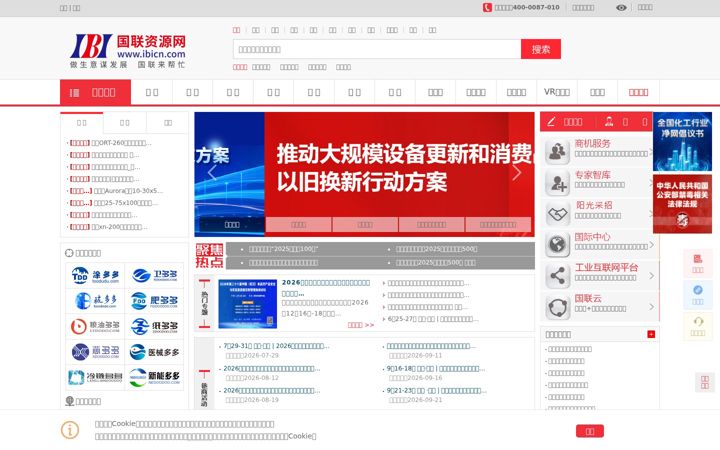Click listing row containing 'xn-200'
Viewport: 720px width, 450px height.
point(108,227)
